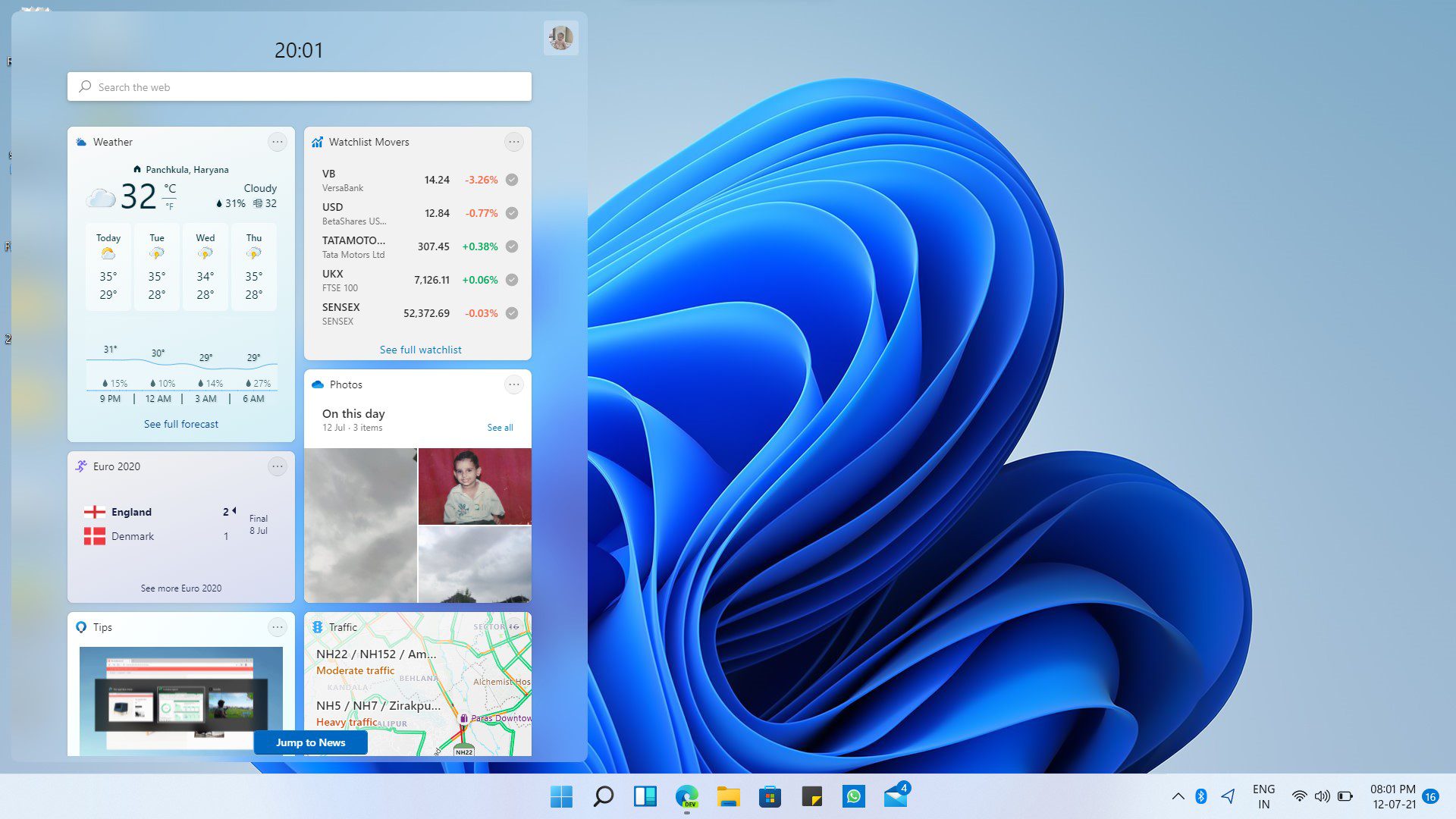Click the Jump to News button
This screenshot has height=819, width=1456.
pyautogui.click(x=310, y=742)
